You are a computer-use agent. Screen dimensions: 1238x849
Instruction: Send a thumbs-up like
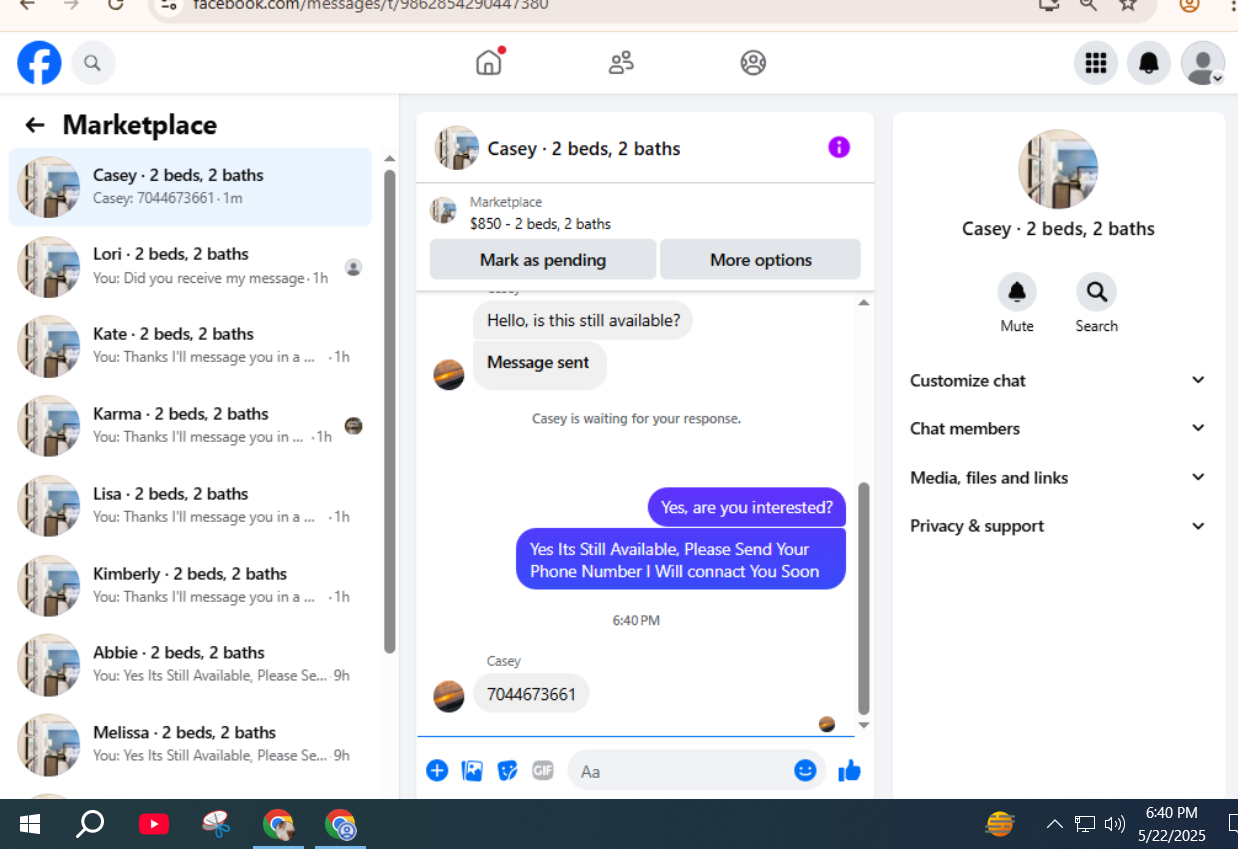point(849,770)
